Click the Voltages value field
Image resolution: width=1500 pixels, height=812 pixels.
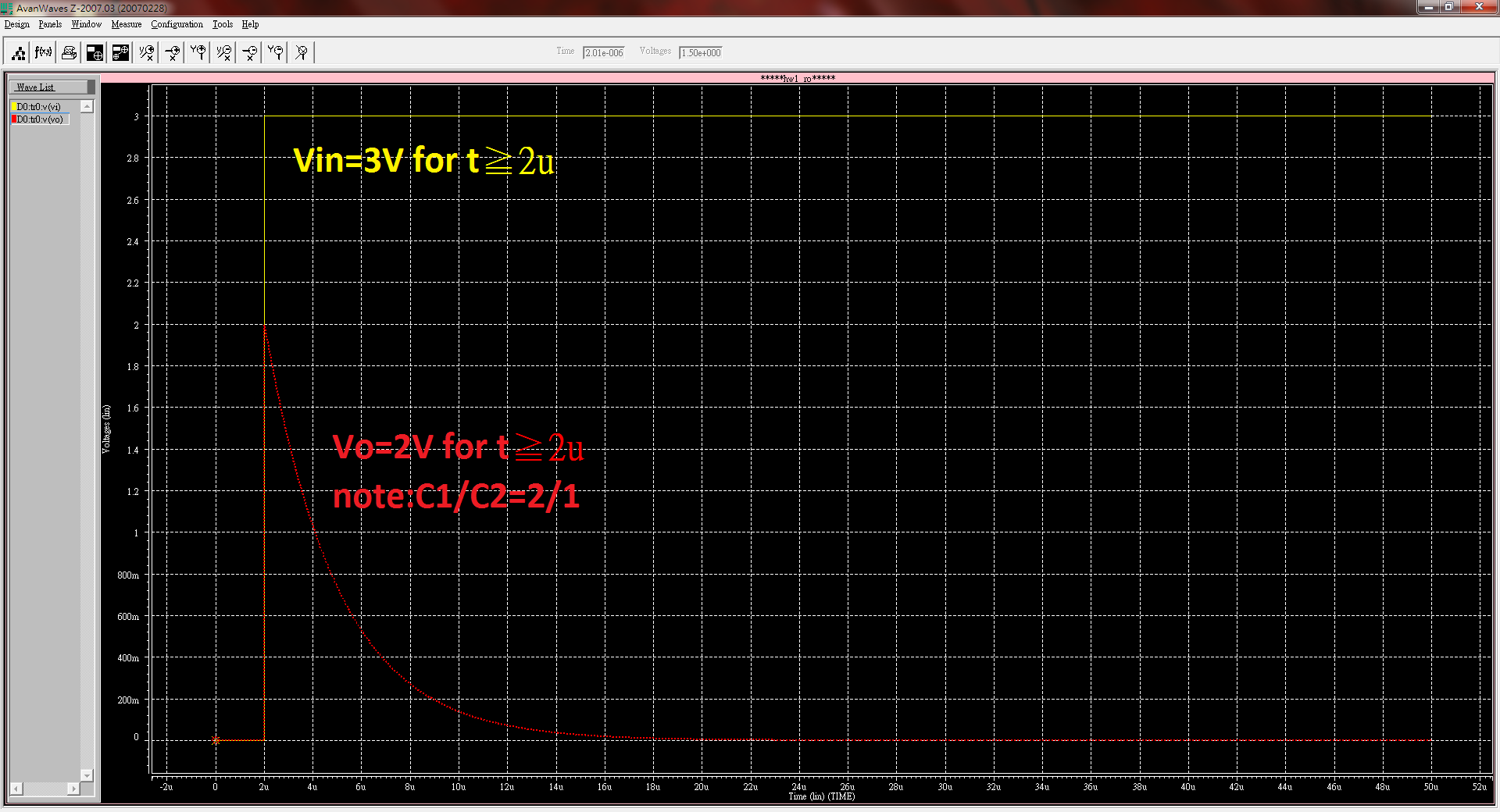701,53
